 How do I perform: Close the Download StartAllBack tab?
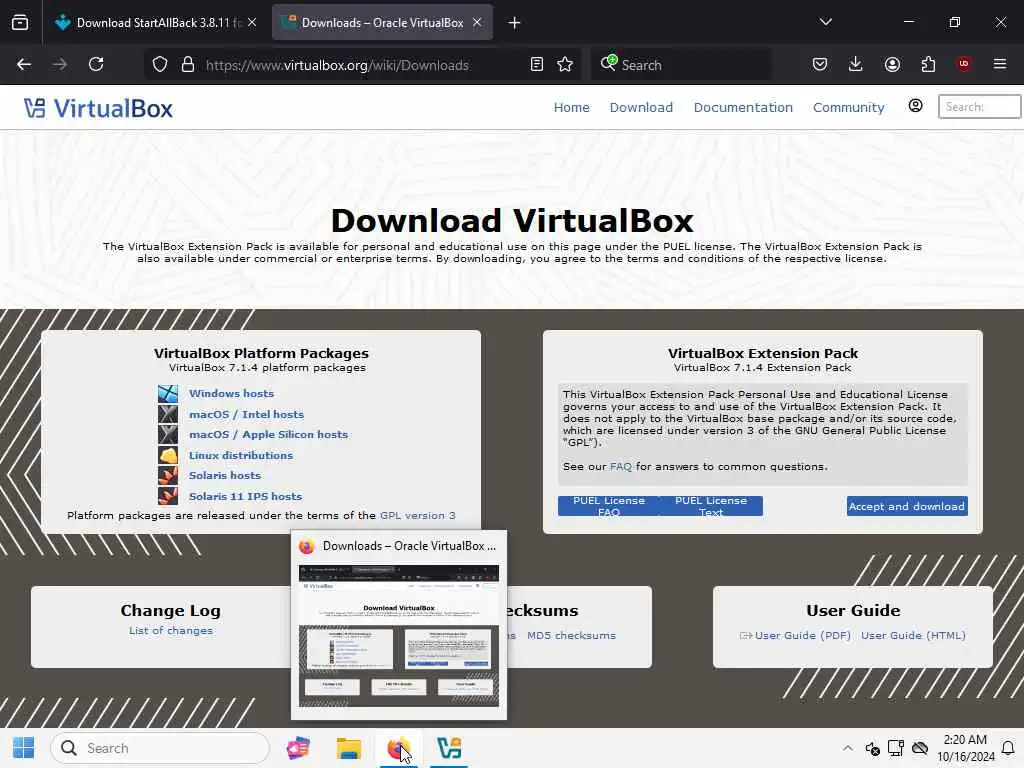click(x=252, y=23)
